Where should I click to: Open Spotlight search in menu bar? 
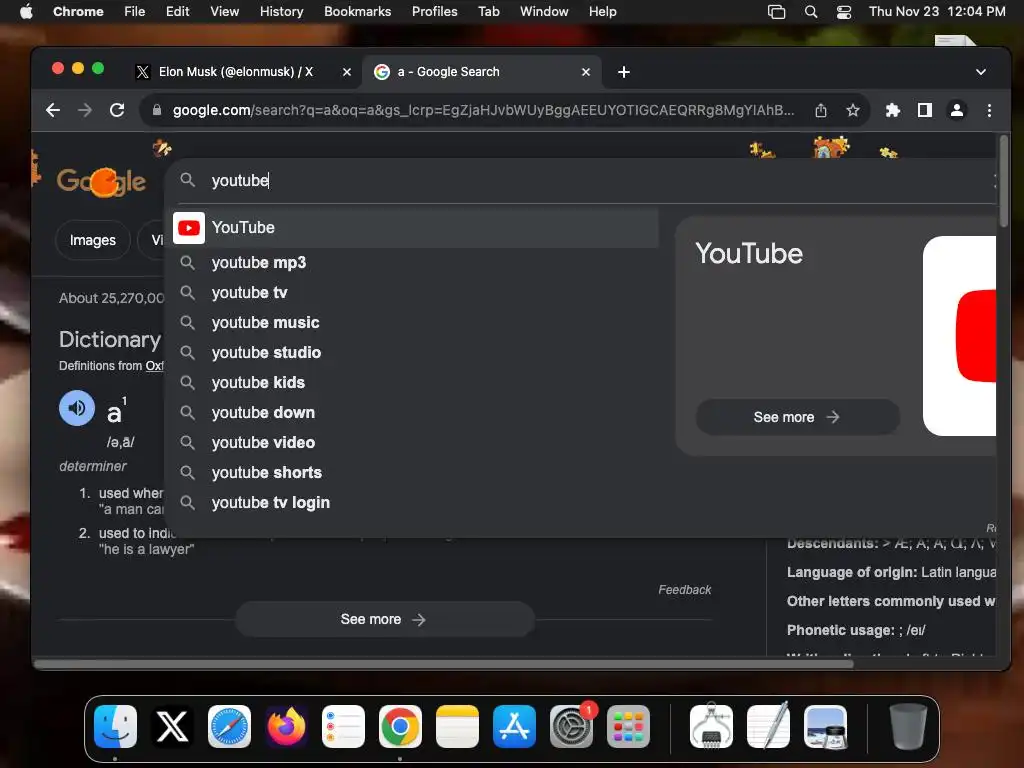810,12
